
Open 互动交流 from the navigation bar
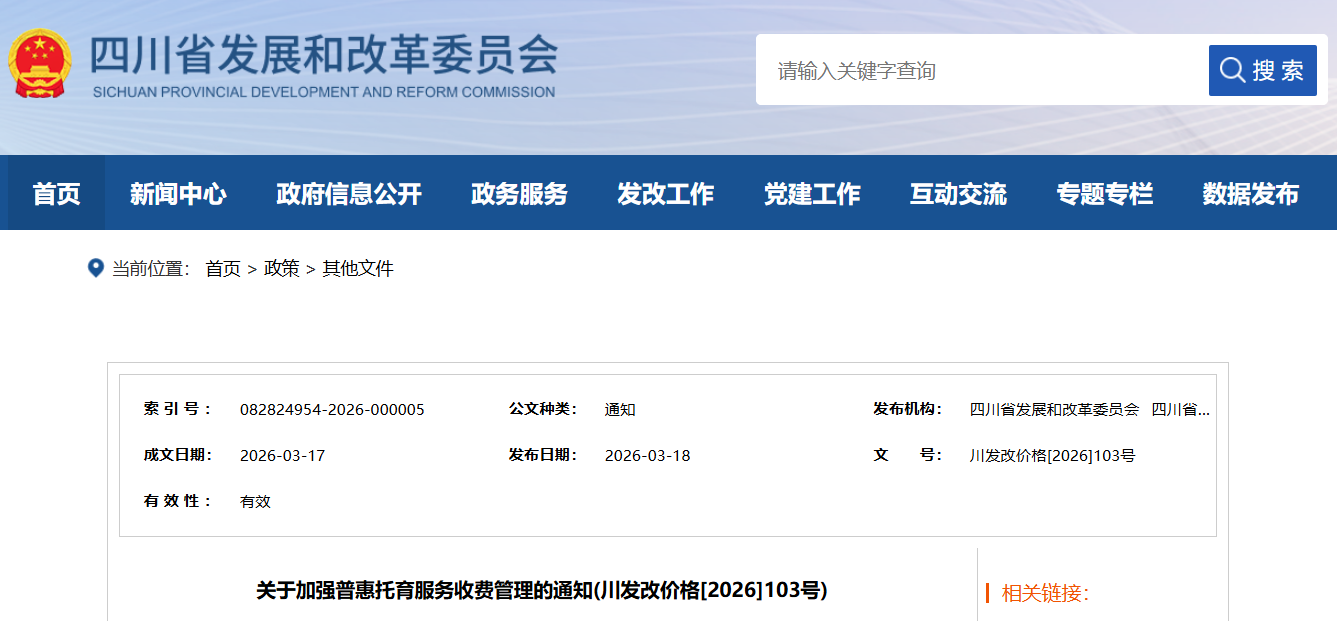958,193
